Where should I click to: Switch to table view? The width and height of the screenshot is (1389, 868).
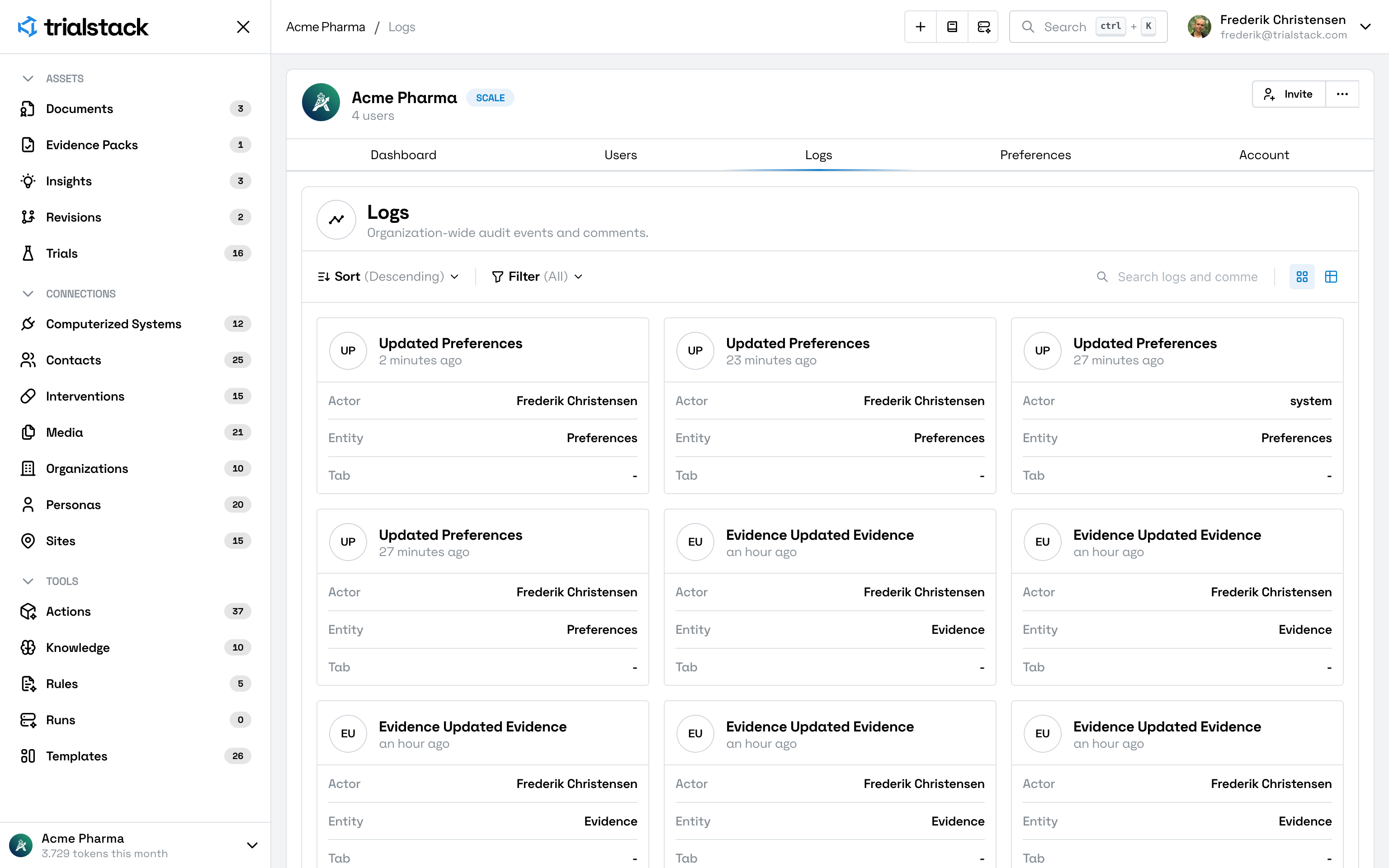[x=1331, y=277]
